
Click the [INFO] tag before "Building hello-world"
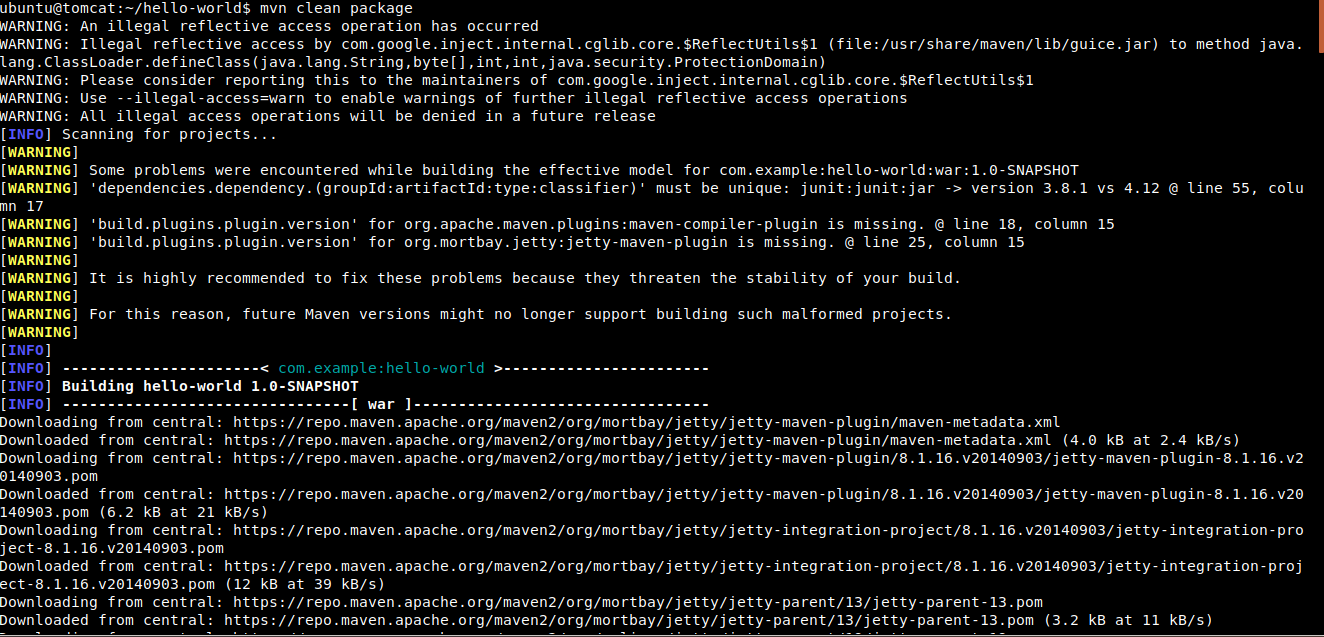[26, 386]
